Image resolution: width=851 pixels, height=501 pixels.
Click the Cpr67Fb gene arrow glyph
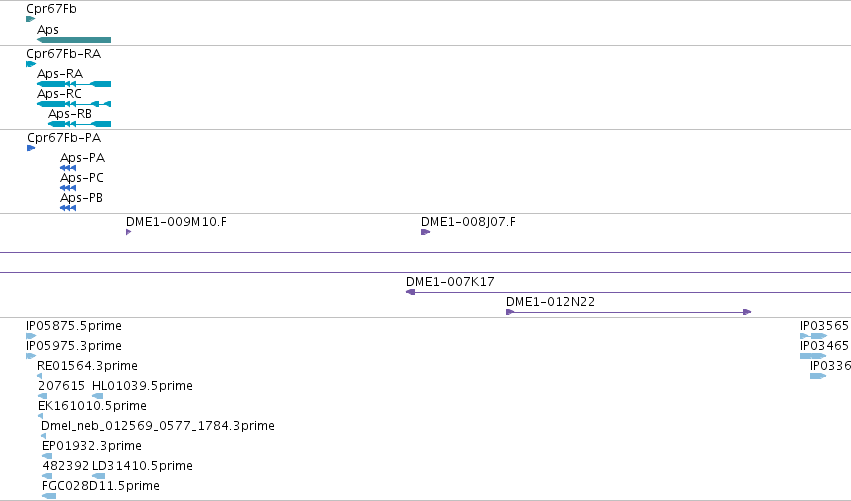pos(30,19)
